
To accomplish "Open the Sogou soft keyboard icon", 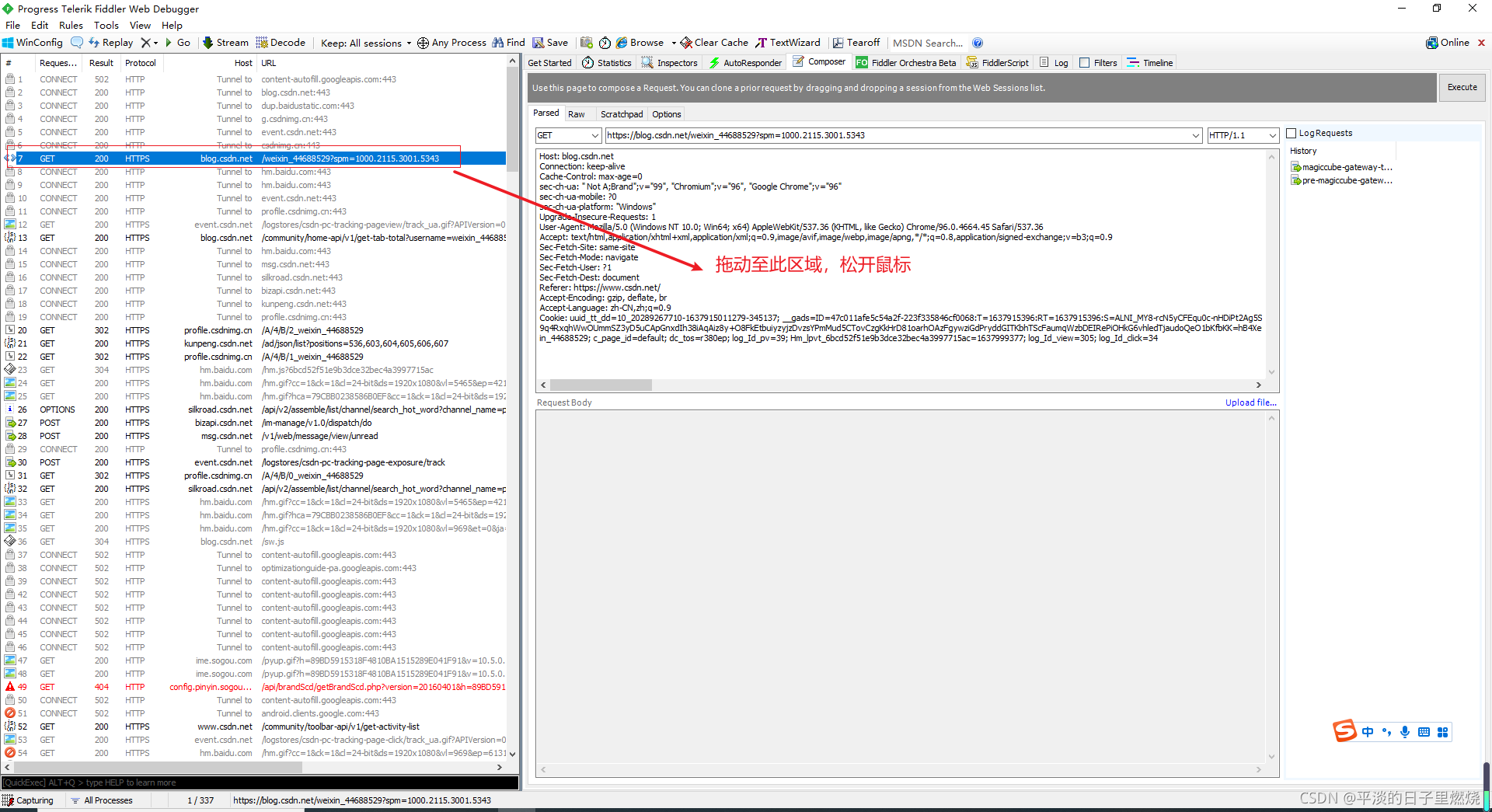I will coord(1424,732).
